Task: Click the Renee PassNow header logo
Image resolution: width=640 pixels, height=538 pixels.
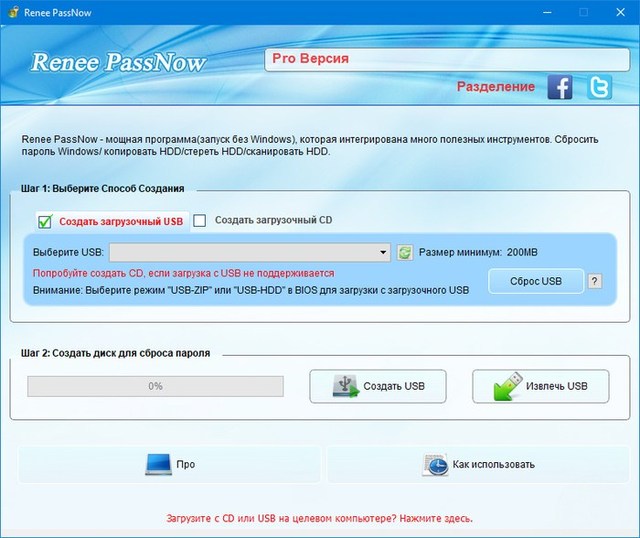Action: pyautogui.click(x=118, y=62)
